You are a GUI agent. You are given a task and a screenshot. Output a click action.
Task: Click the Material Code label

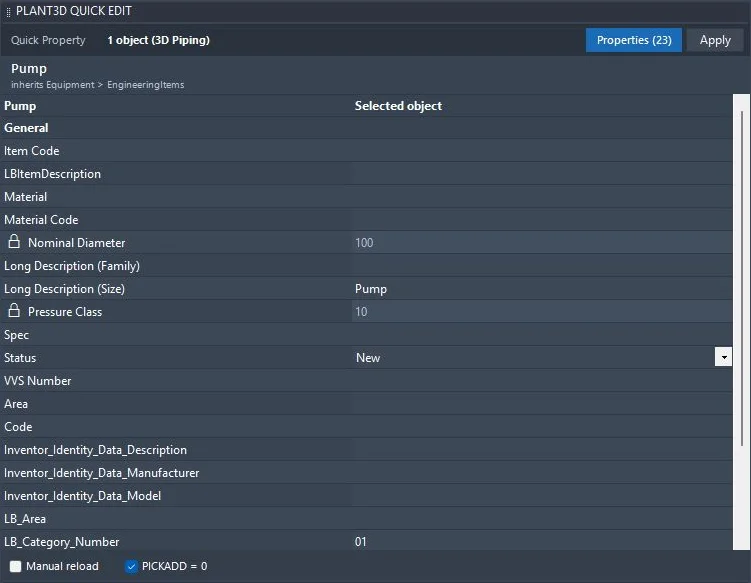(41, 220)
